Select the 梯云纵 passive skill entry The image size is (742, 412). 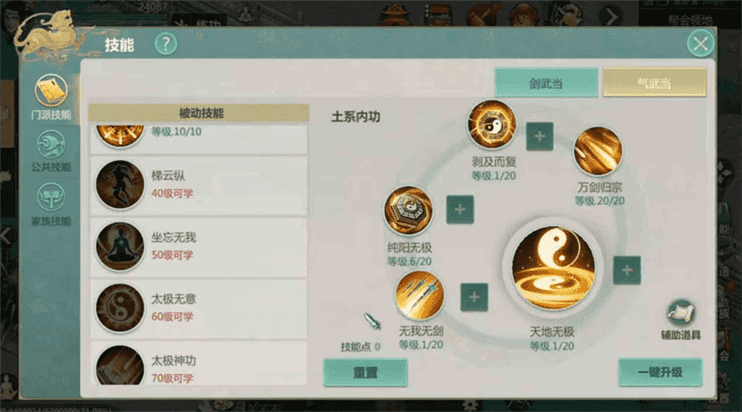pos(198,184)
